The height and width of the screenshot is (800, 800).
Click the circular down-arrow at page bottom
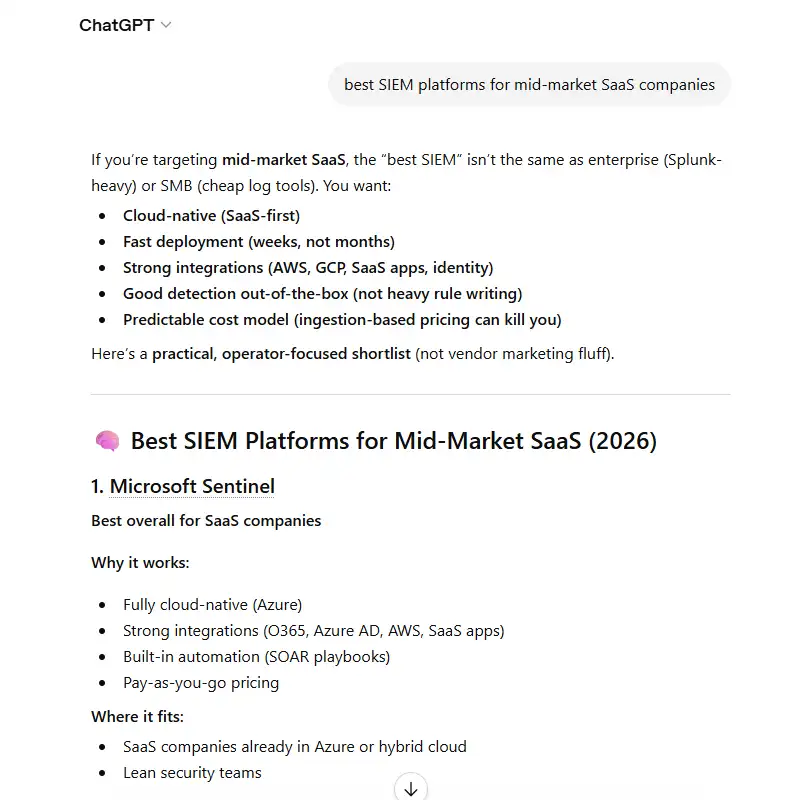[410, 788]
